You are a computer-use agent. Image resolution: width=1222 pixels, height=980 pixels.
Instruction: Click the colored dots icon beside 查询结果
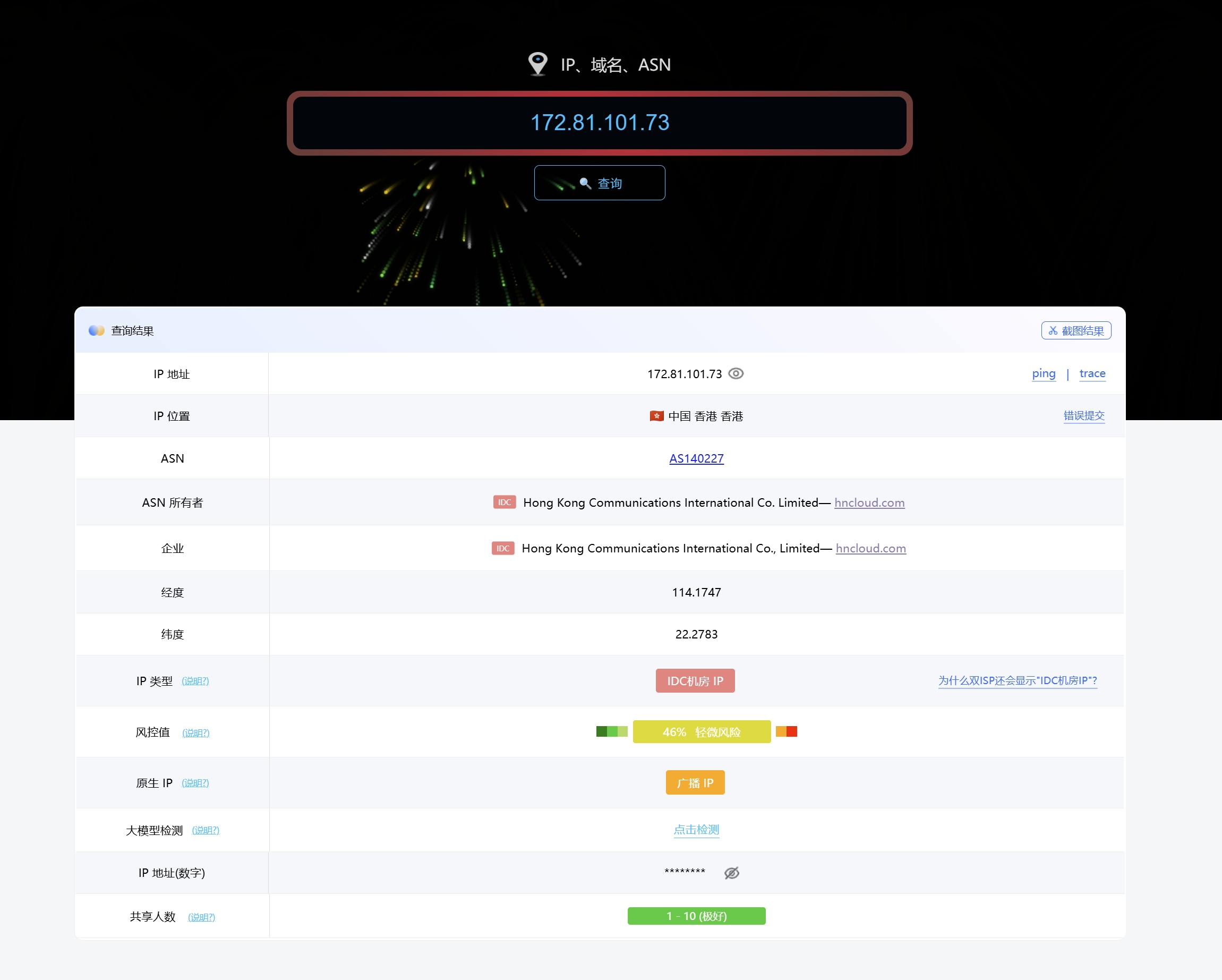click(x=96, y=330)
